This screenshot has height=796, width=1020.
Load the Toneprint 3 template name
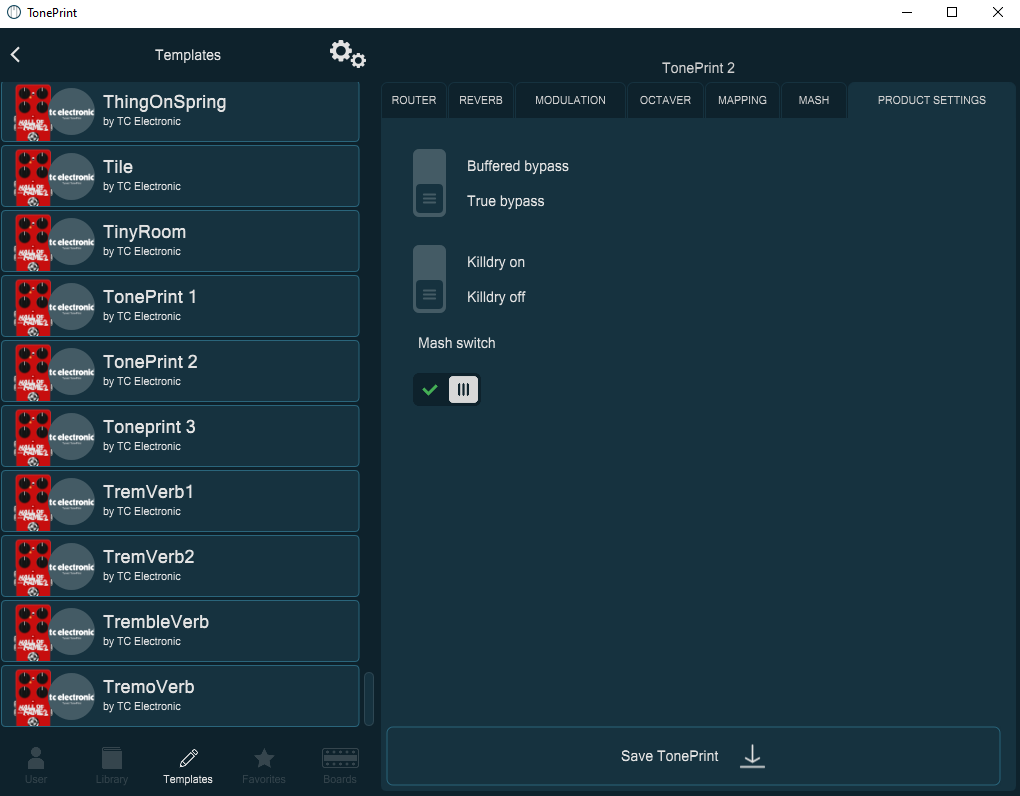pyautogui.click(x=149, y=427)
